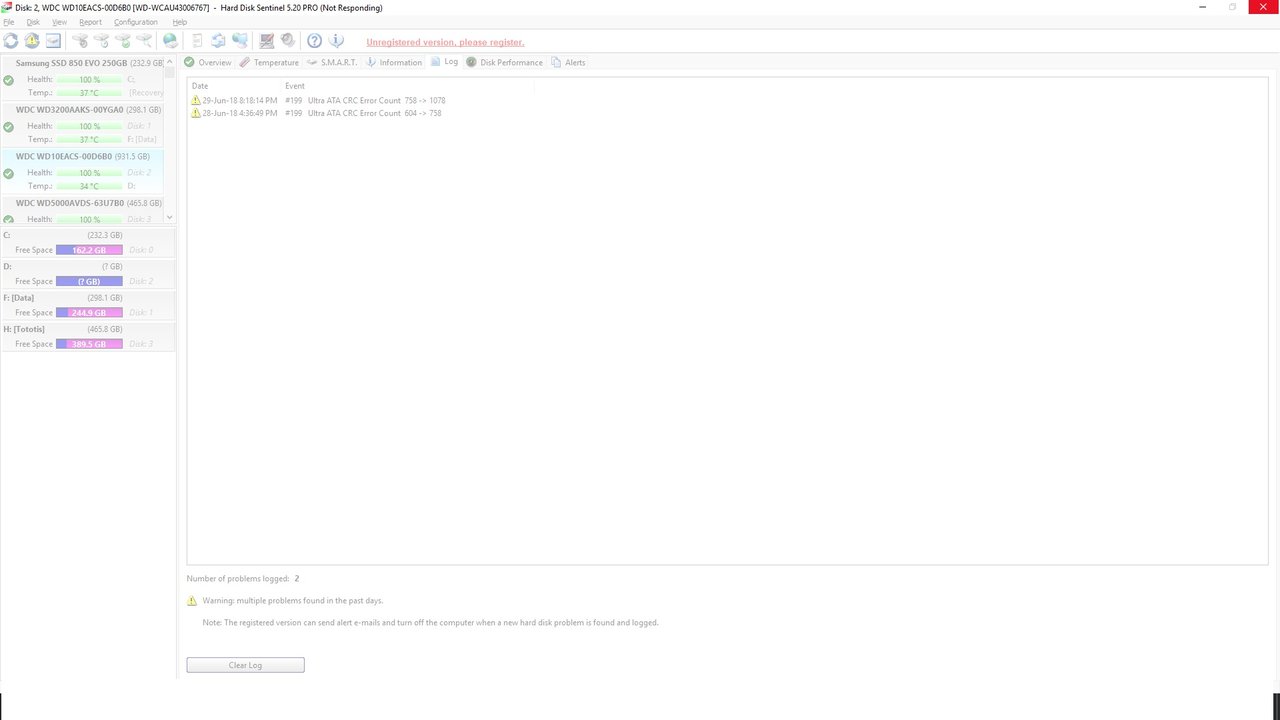Image resolution: width=1280 pixels, height=720 pixels.
Task: Open the Report menu
Action: coord(90,22)
